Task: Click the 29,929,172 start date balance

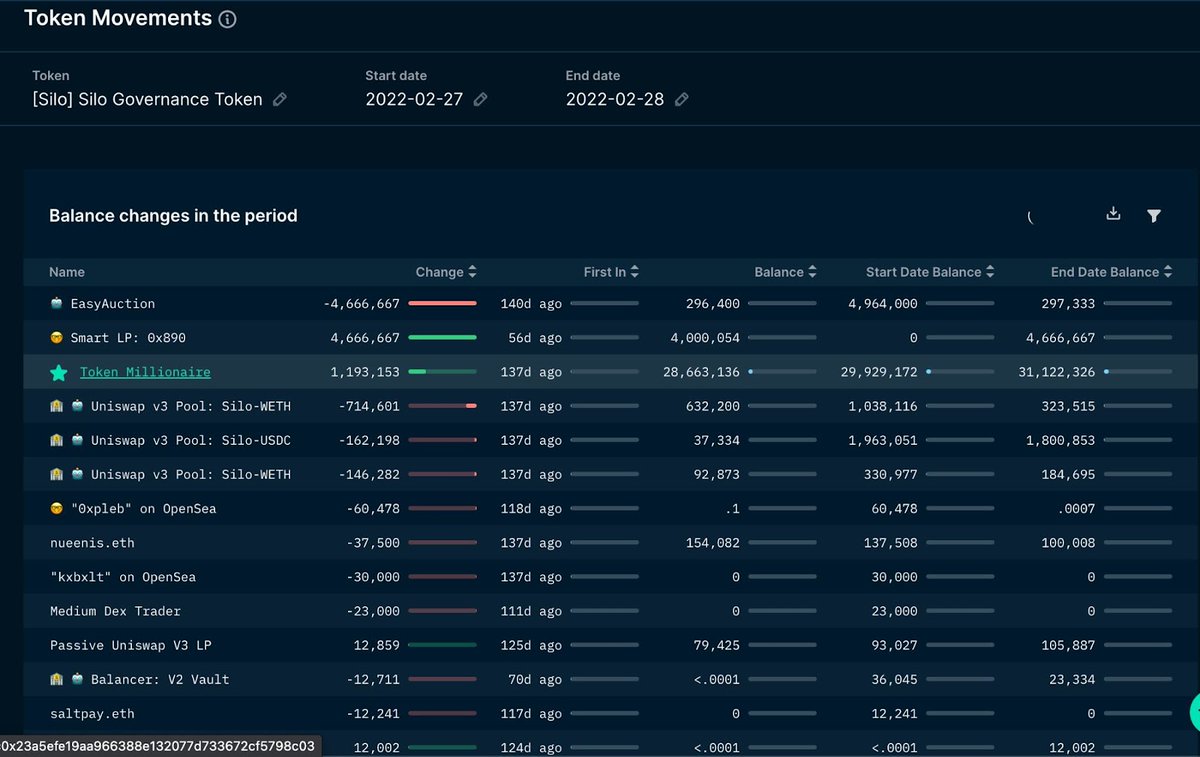Action: point(879,372)
